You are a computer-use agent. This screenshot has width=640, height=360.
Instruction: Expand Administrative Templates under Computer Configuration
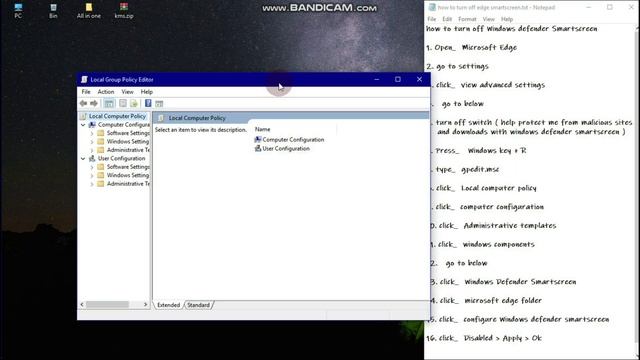[x=92, y=150]
